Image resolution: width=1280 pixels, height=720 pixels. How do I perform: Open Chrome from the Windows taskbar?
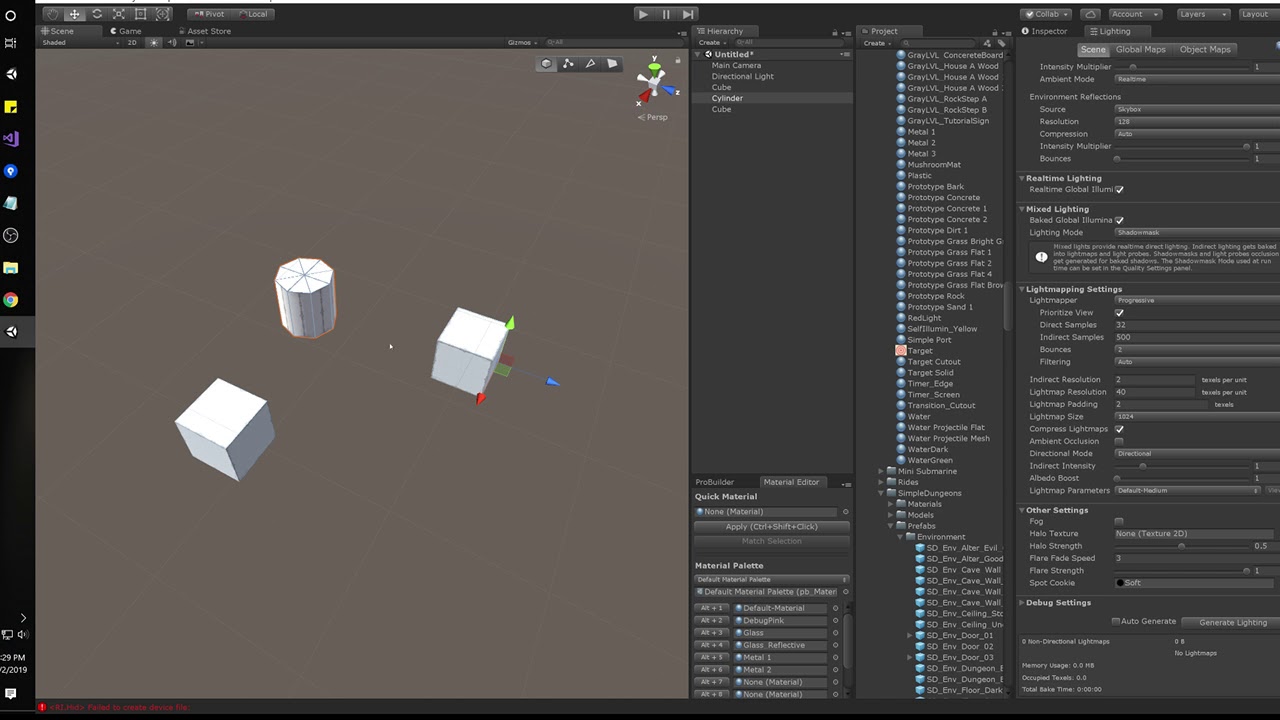[x=11, y=300]
